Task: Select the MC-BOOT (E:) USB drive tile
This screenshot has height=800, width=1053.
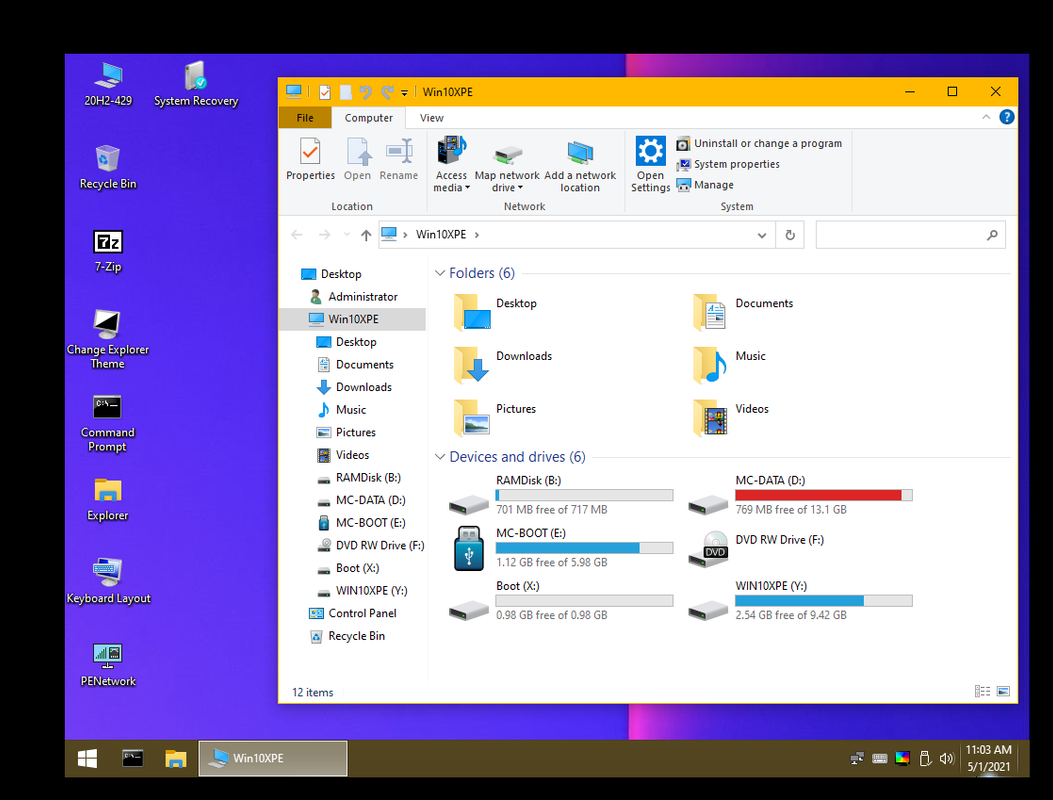Action: [x=561, y=548]
